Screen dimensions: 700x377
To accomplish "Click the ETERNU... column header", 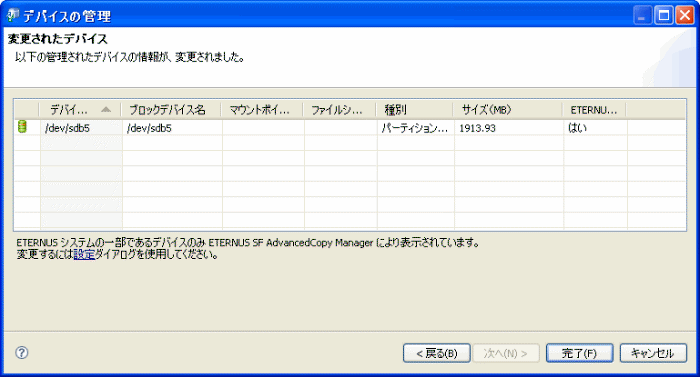I will point(595,109).
